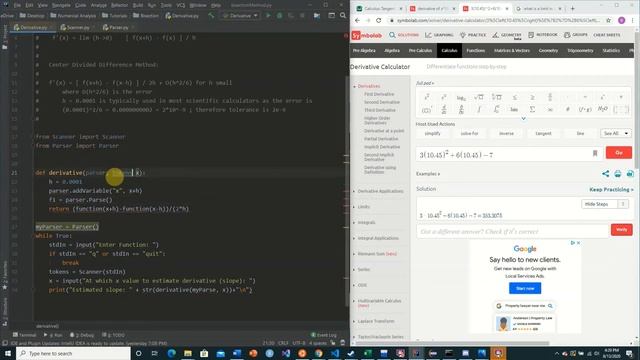Image resolution: width=640 pixels, height=360 pixels.
Task: Go back in the browser
Action: (358, 20)
